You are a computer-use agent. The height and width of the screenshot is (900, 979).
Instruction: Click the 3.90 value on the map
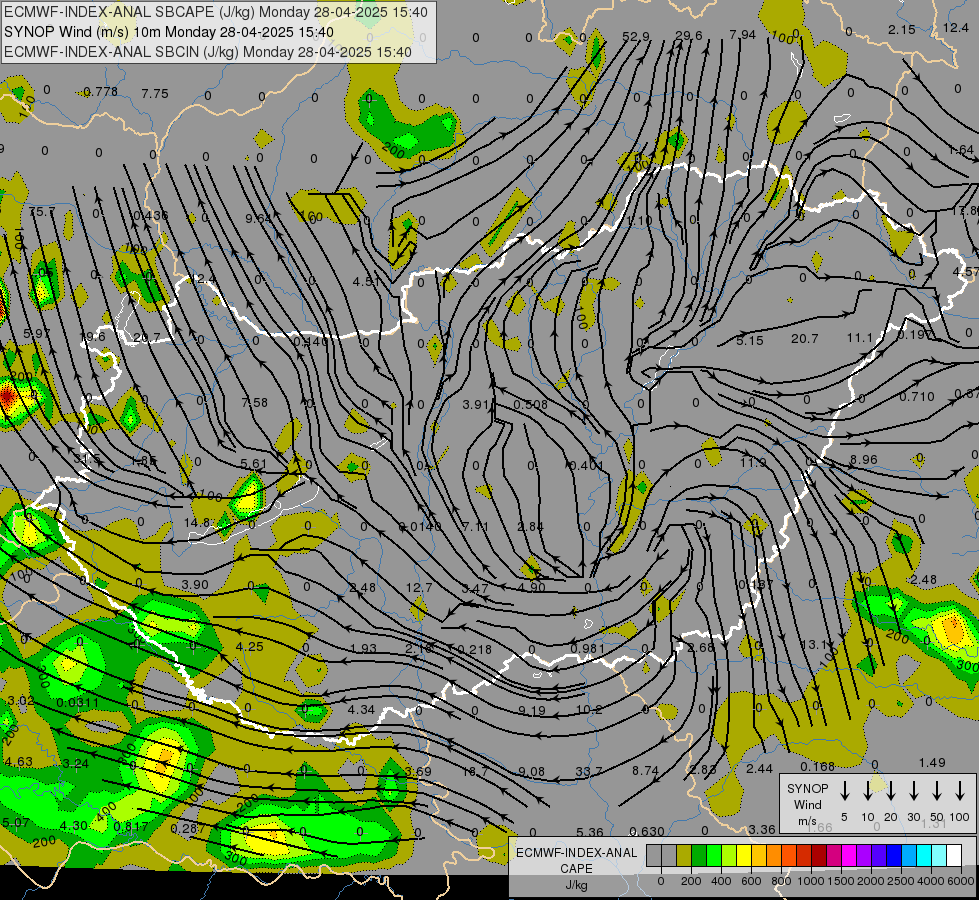(195, 585)
